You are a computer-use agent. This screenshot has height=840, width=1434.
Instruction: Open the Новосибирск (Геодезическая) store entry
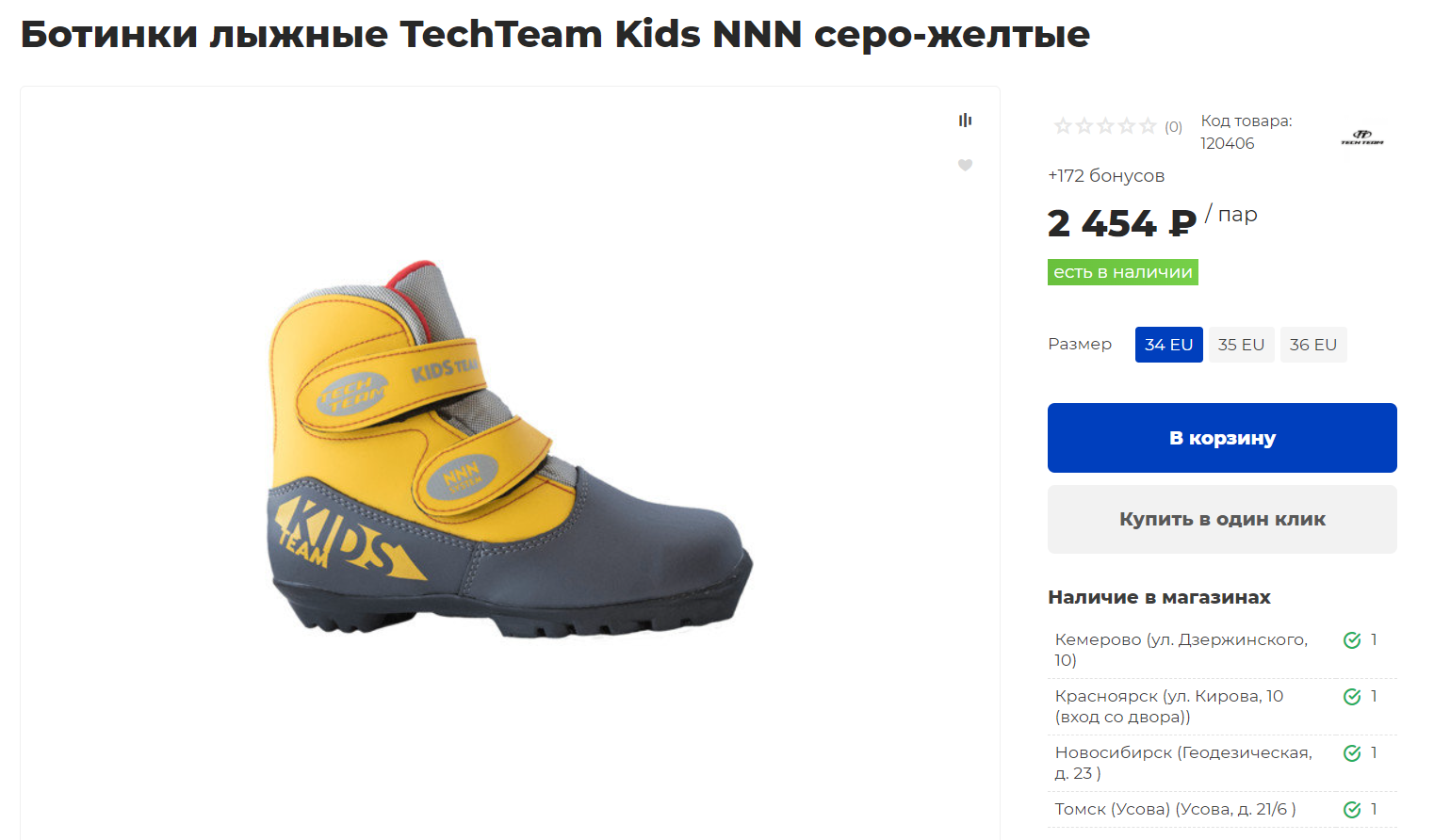pos(1182,763)
